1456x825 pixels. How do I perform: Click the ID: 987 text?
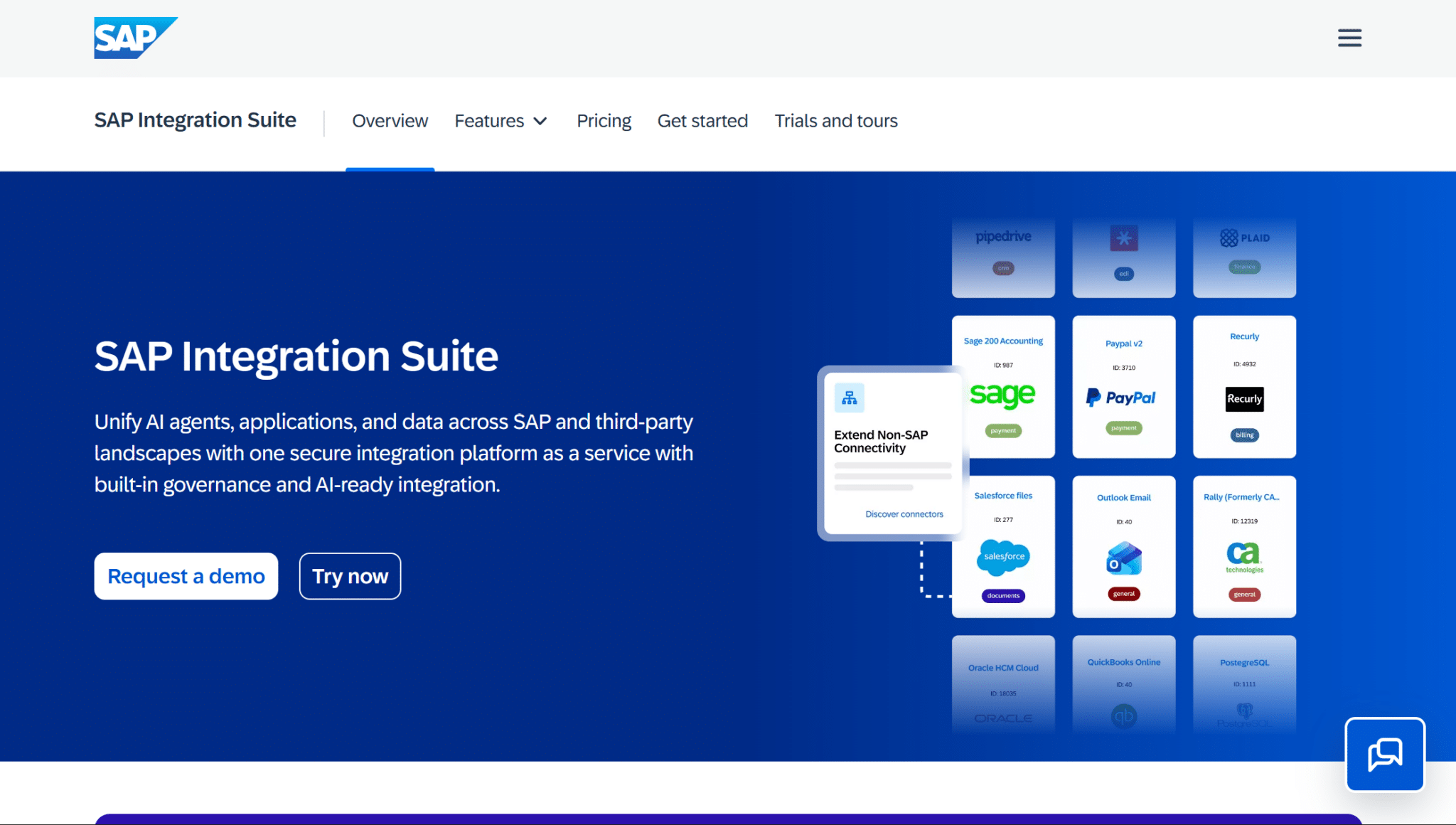1003,366
